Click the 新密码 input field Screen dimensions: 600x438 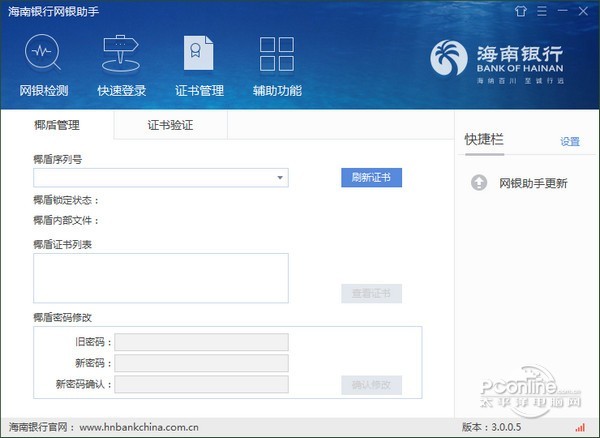pyautogui.click(x=201, y=363)
